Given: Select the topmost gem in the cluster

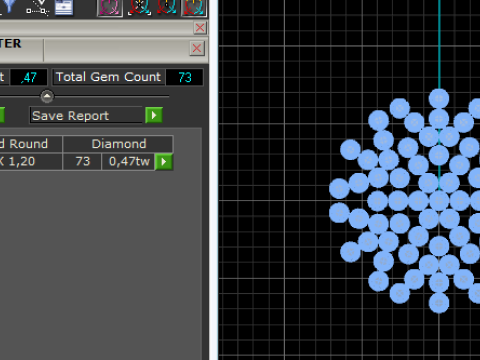Looking at the screenshot, I should (439, 99).
